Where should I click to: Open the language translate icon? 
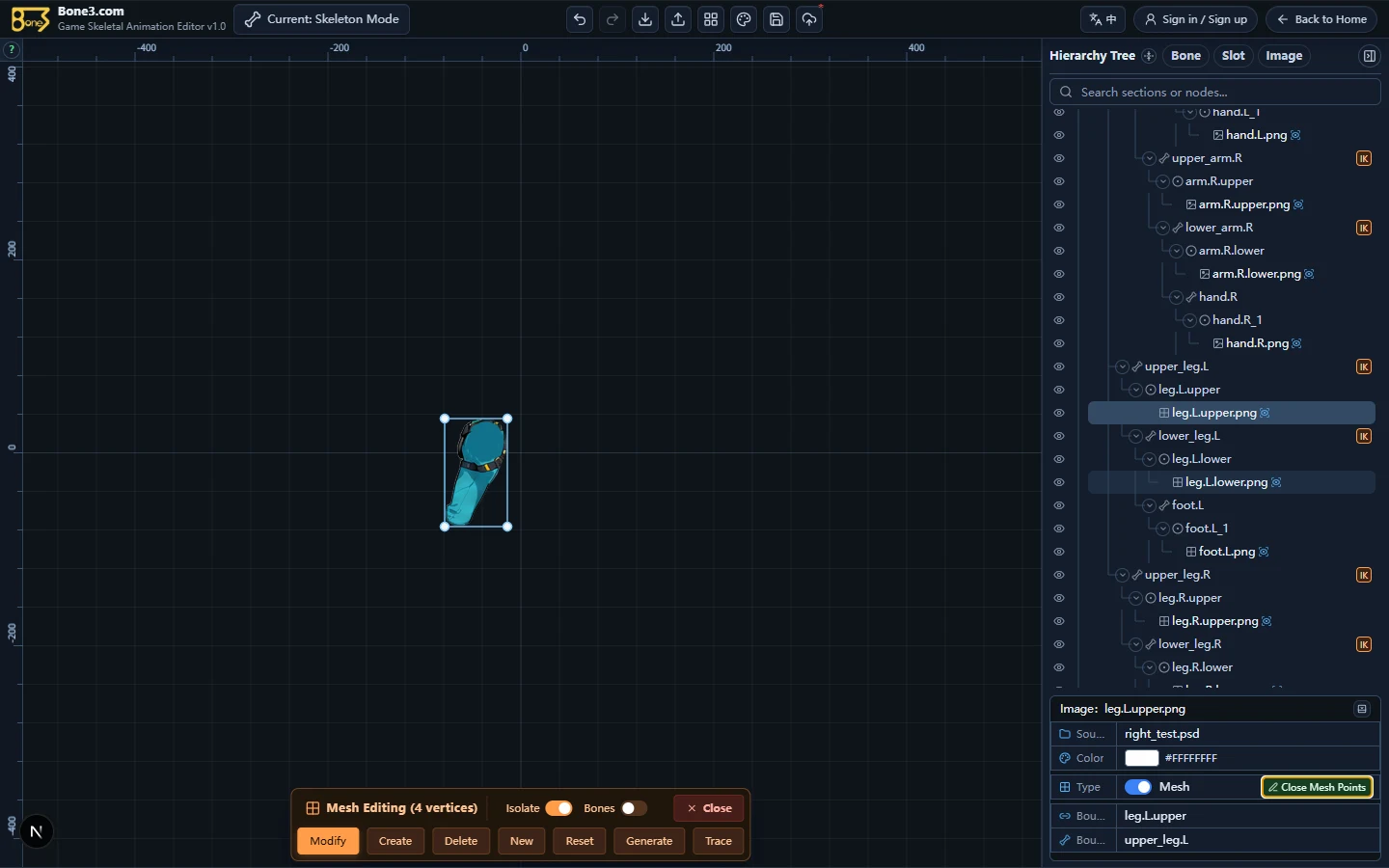tap(1103, 19)
